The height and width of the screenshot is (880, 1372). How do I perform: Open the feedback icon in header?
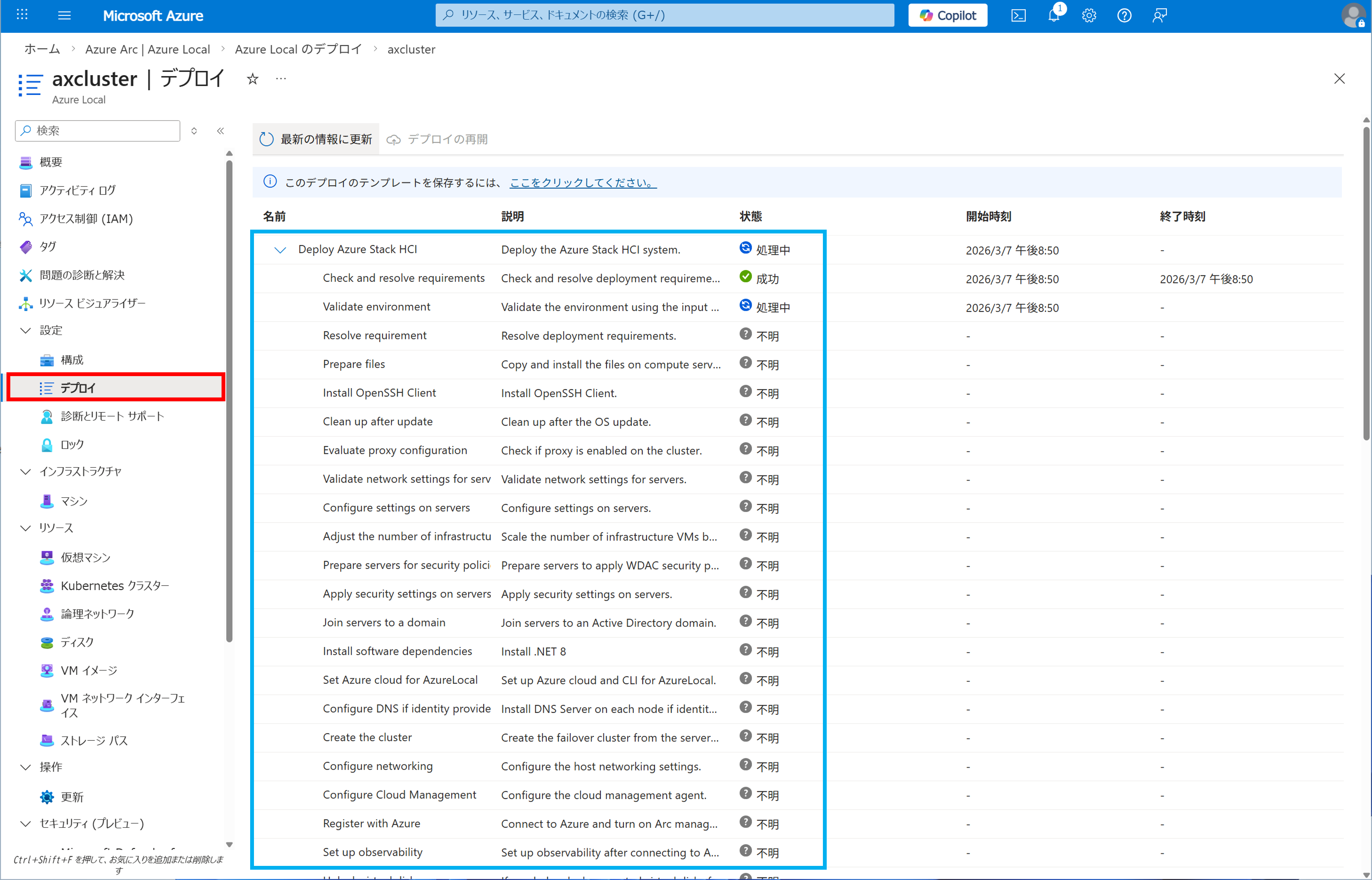point(1160,15)
